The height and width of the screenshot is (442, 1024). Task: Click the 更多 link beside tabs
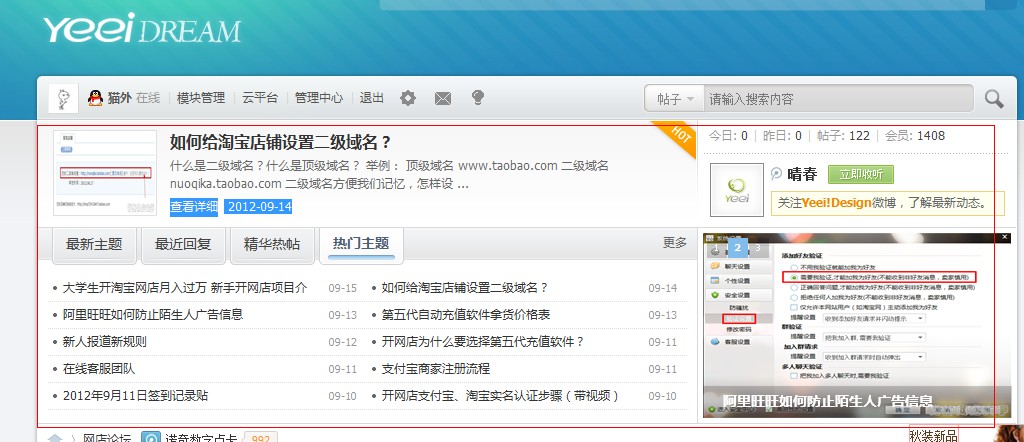[675, 243]
